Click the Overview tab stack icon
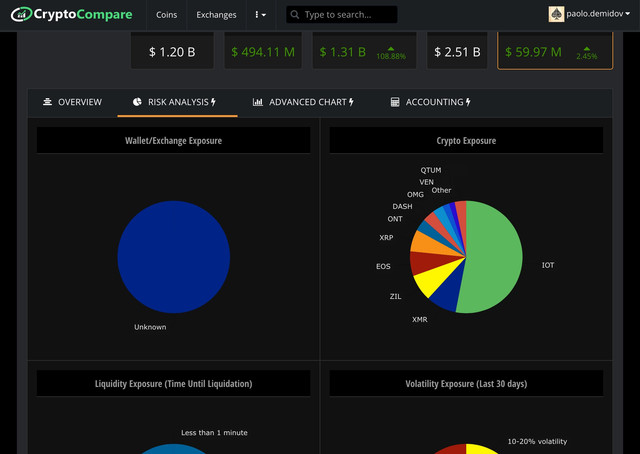Image resolution: width=640 pixels, height=454 pixels. [47, 102]
